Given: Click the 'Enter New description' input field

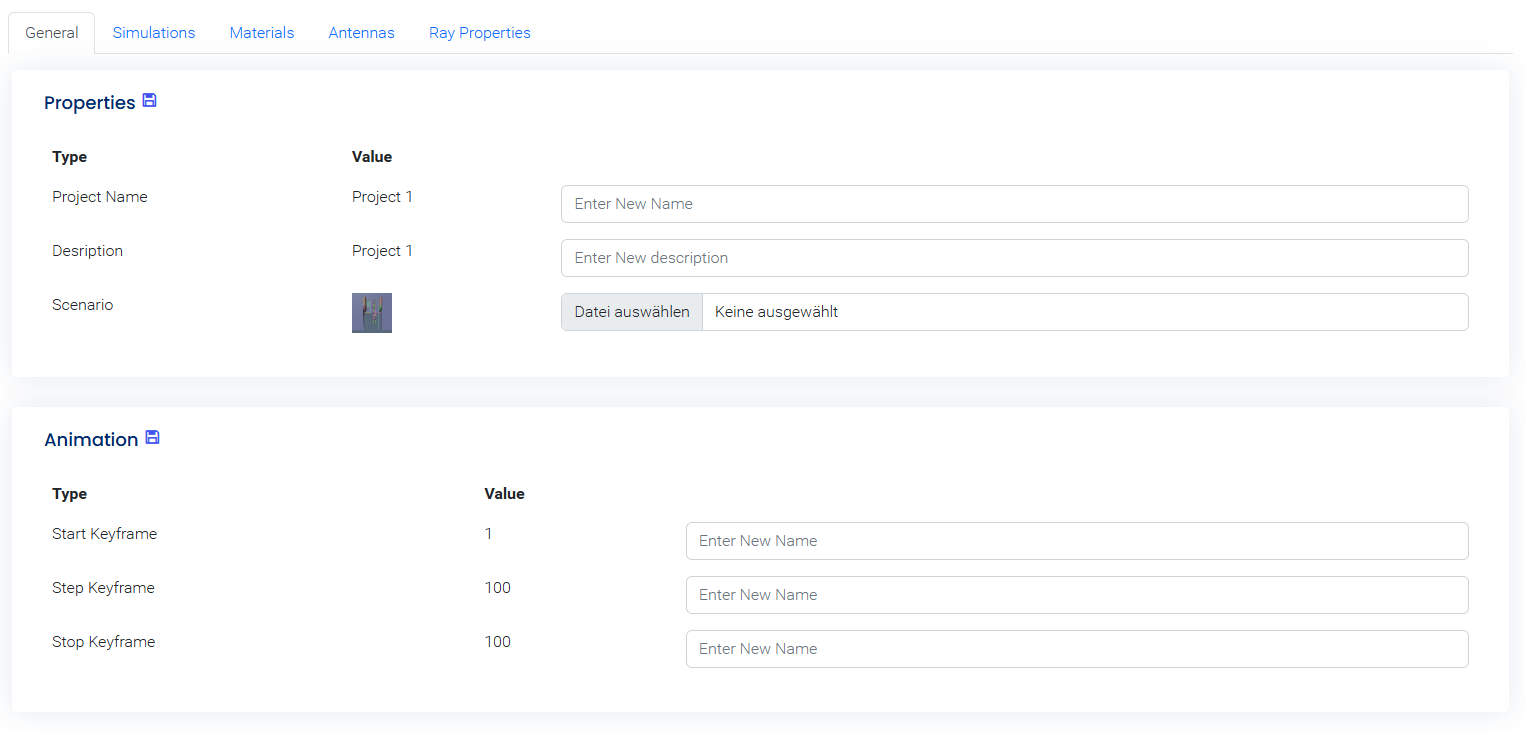Looking at the screenshot, I should [x=1014, y=258].
